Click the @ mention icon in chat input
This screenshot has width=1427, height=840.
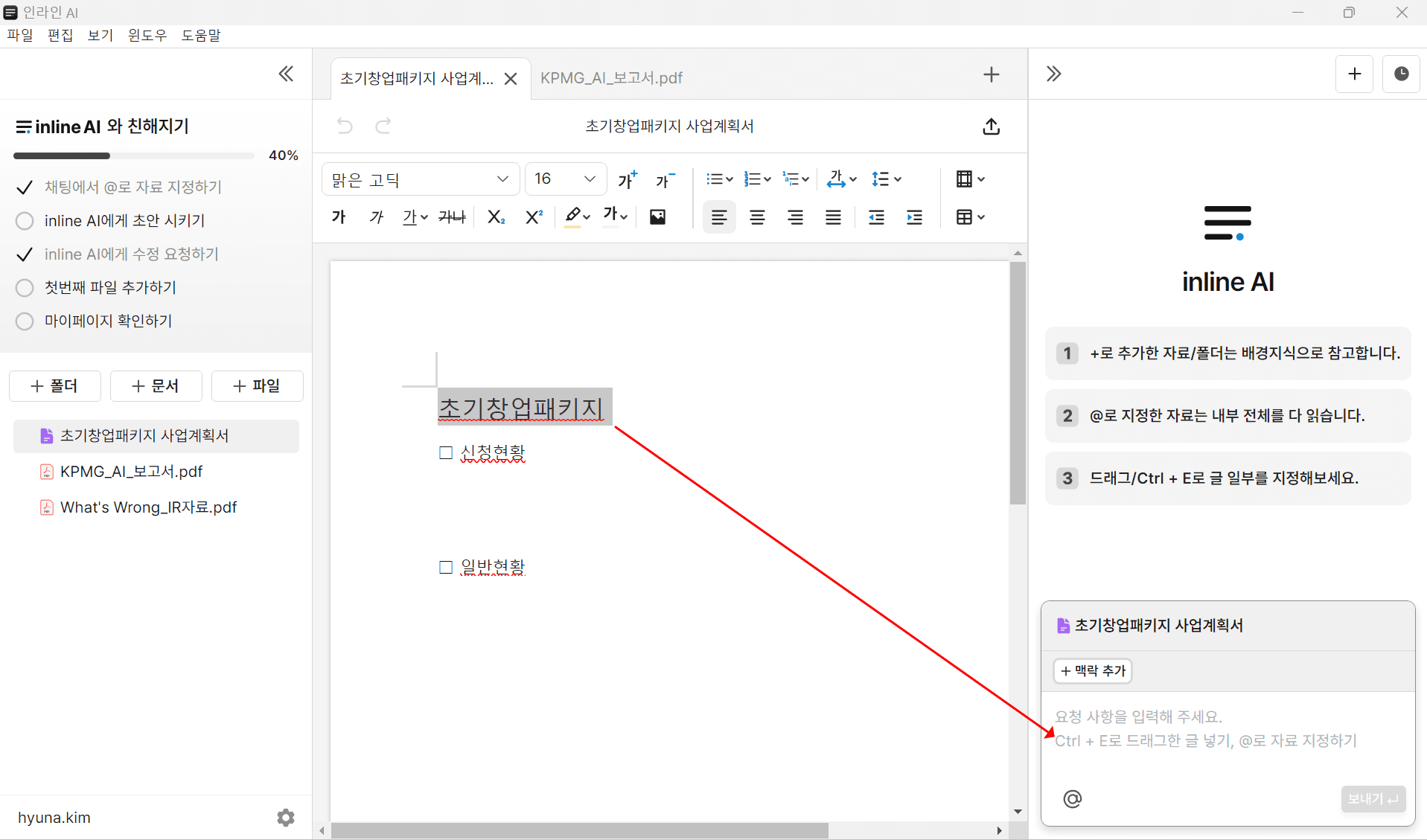point(1072,798)
